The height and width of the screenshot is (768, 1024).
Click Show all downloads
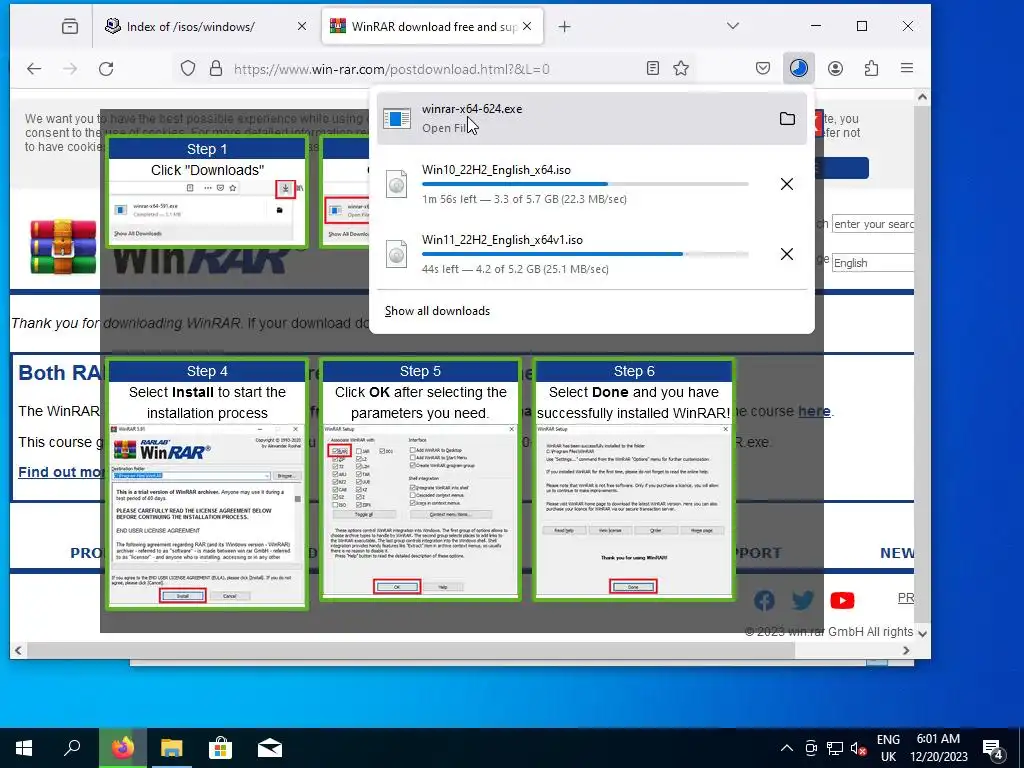click(437, 311)
